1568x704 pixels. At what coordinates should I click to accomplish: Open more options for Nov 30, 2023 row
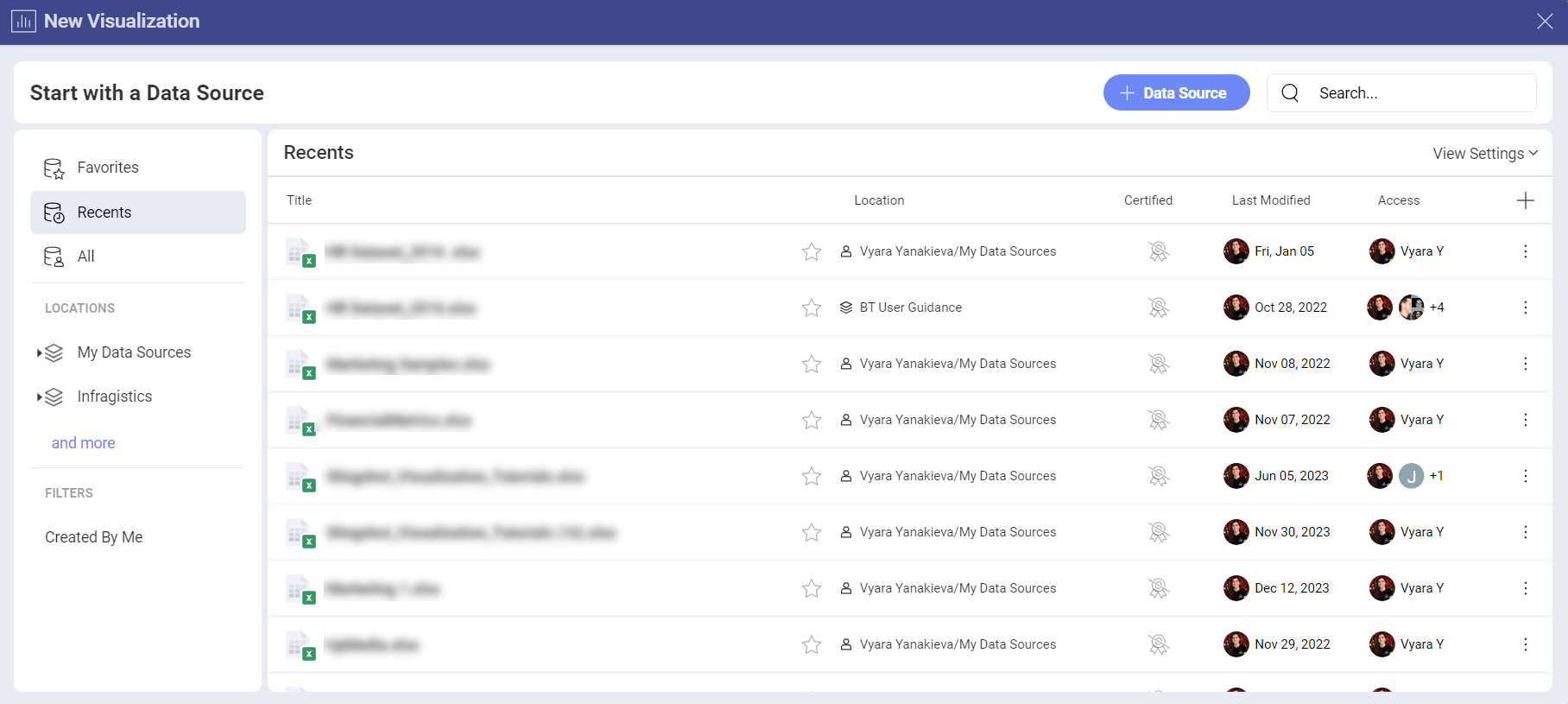[1526, 532]
